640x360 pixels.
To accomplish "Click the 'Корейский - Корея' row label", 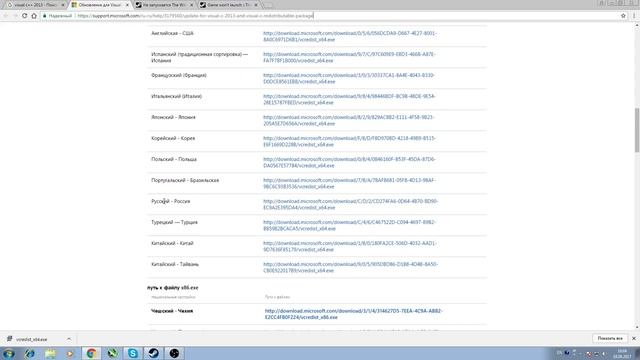I will 173,138.
